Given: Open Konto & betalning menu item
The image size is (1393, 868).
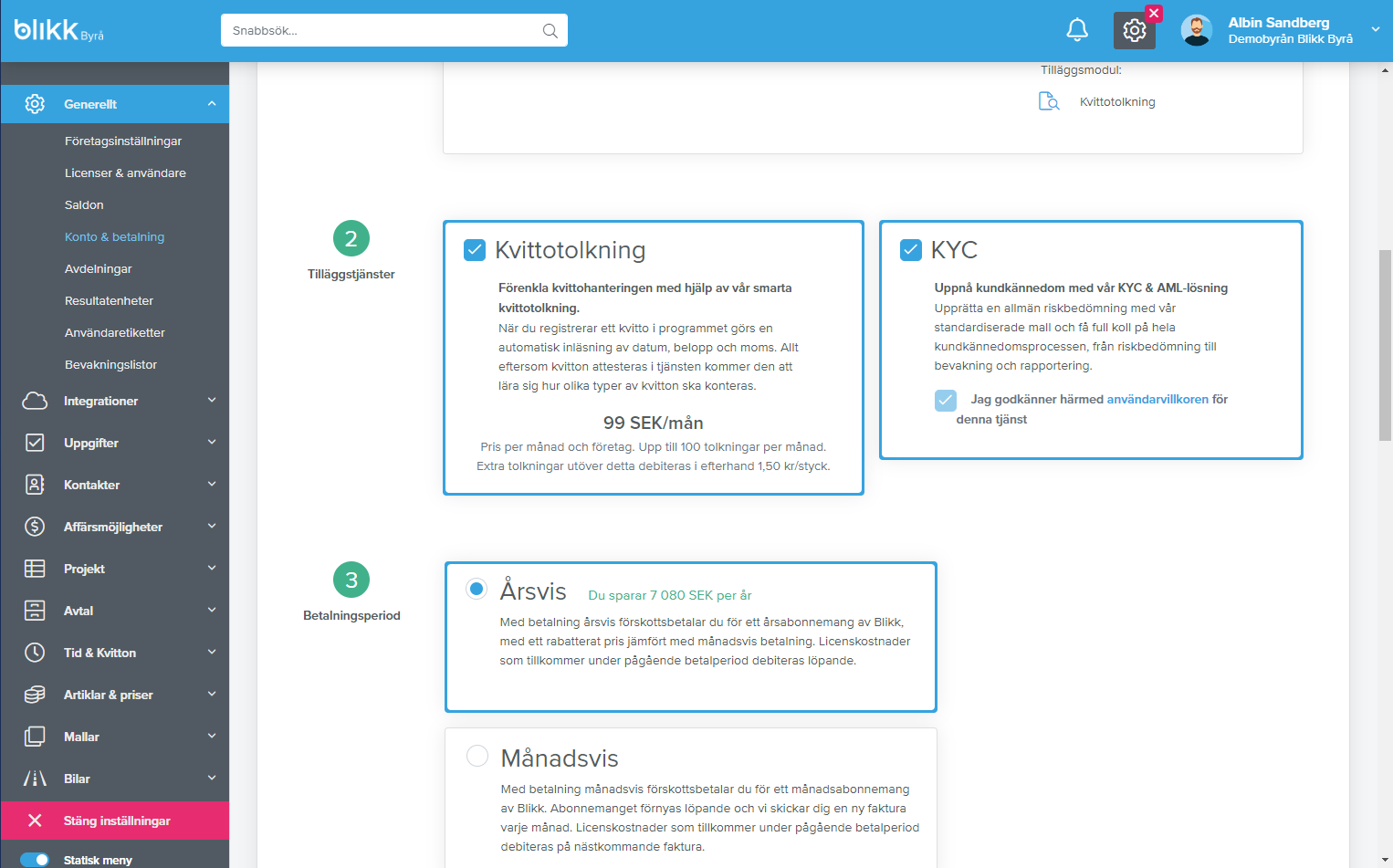Looking at the screenshot, I should [114, 237].
